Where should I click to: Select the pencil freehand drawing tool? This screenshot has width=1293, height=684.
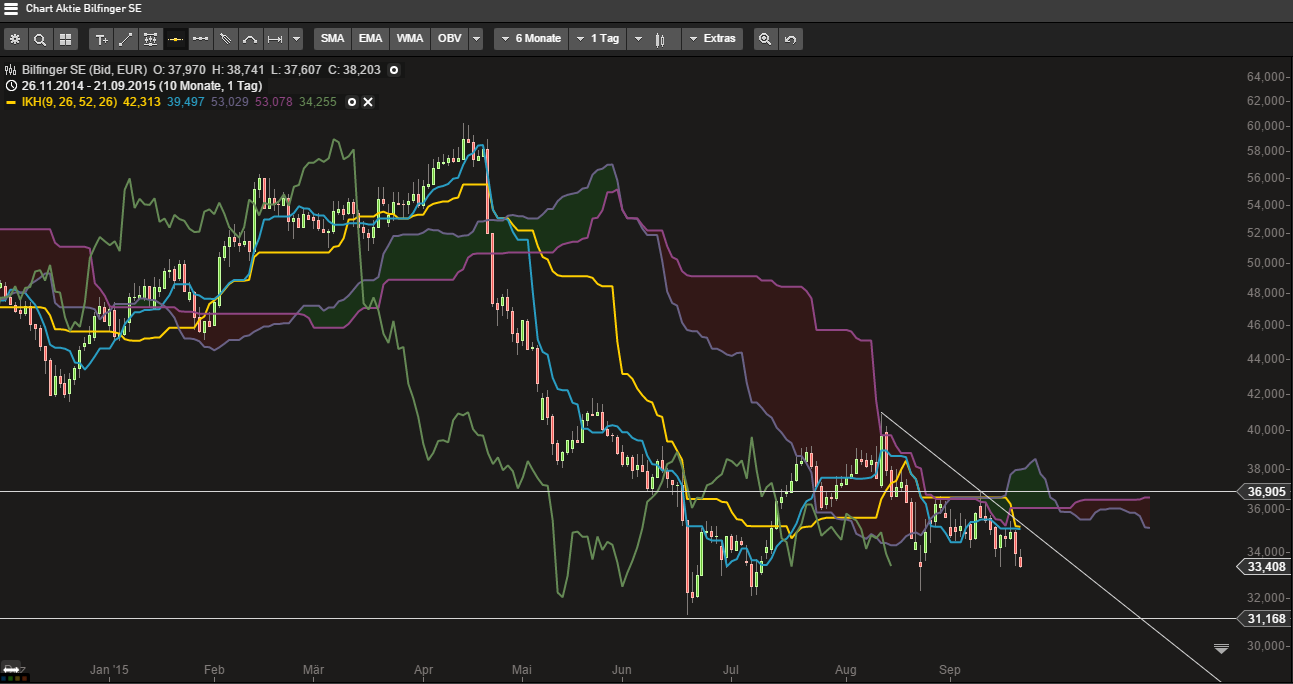[225, 39]
